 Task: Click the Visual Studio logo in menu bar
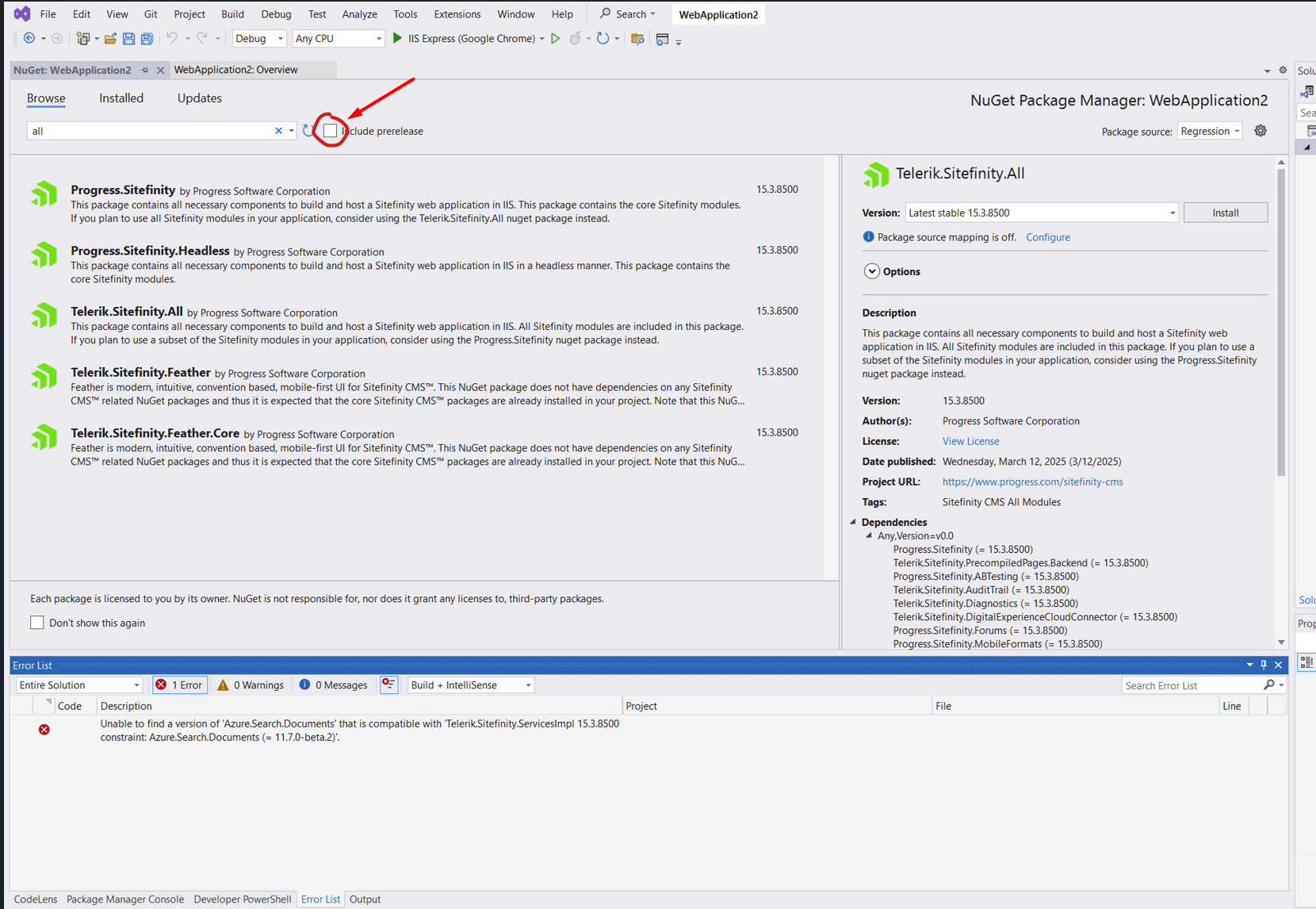[x=21, y=13]
